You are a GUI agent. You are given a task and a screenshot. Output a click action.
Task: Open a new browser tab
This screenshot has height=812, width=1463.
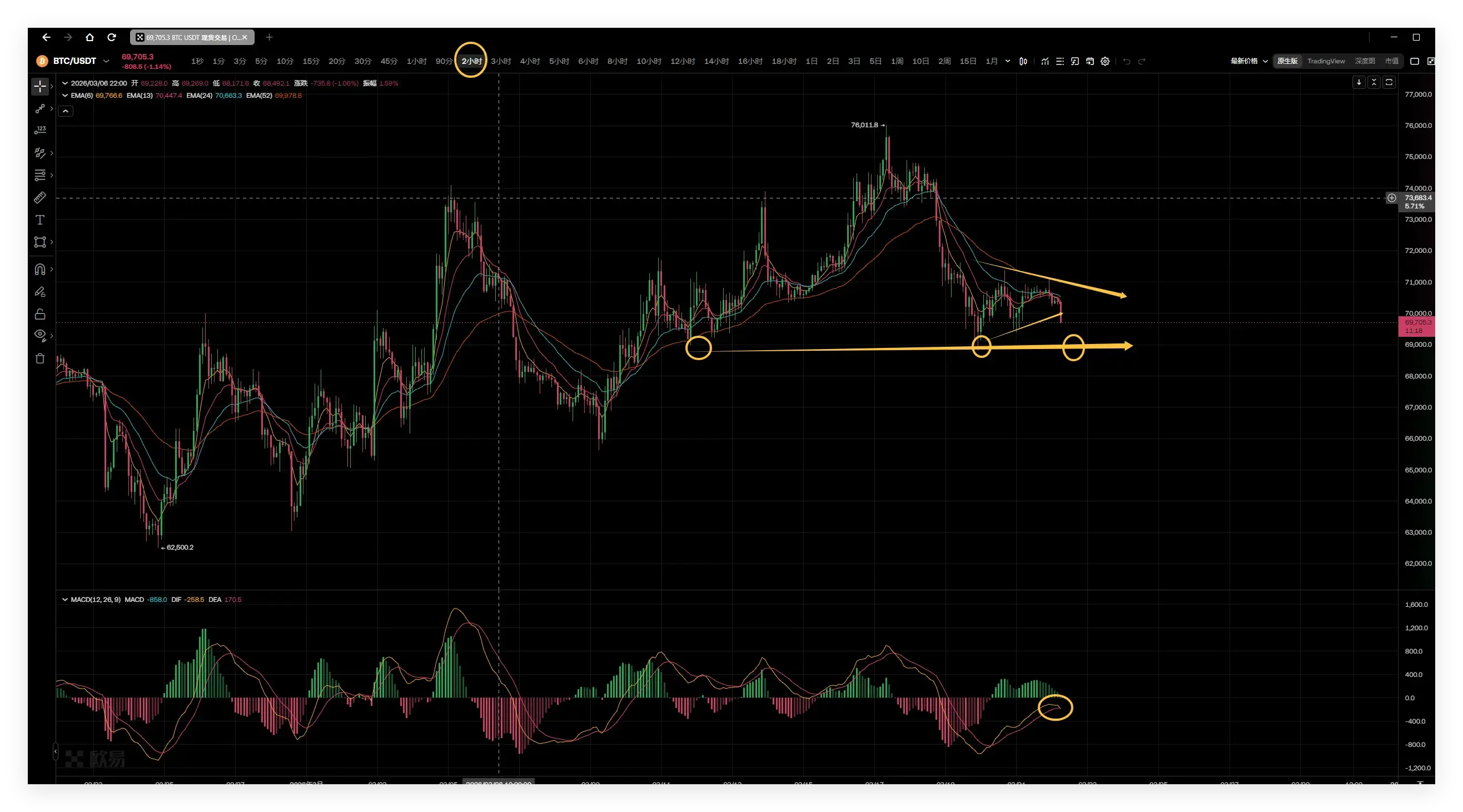[x=269, y=37]
